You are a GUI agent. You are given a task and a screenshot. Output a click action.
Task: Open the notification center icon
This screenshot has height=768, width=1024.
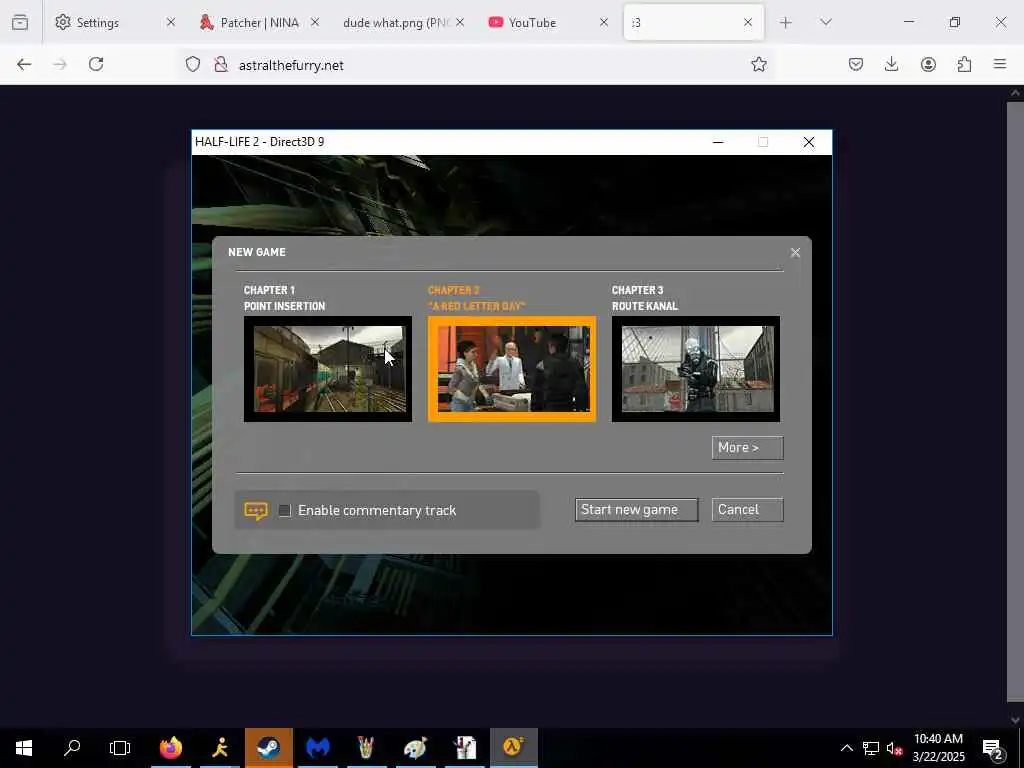click(993, 748)
